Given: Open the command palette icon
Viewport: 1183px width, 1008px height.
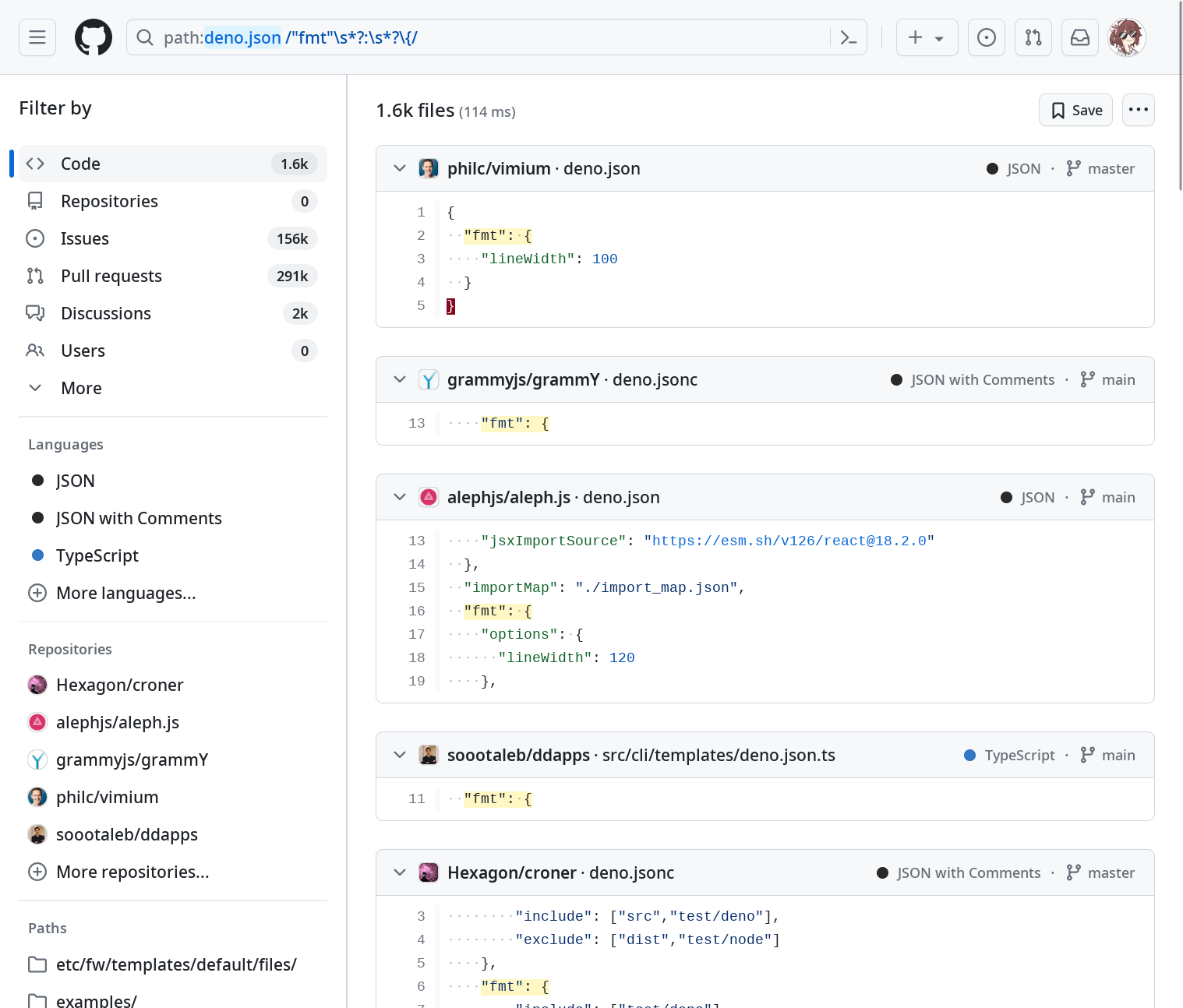Looking at the screenshot, I should pyautogui.click(x=849, y=37).
